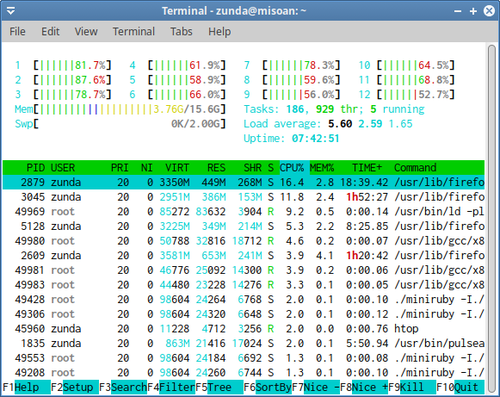
Task: Select process row PID 49428 miniruby
Action: [243, 300]
